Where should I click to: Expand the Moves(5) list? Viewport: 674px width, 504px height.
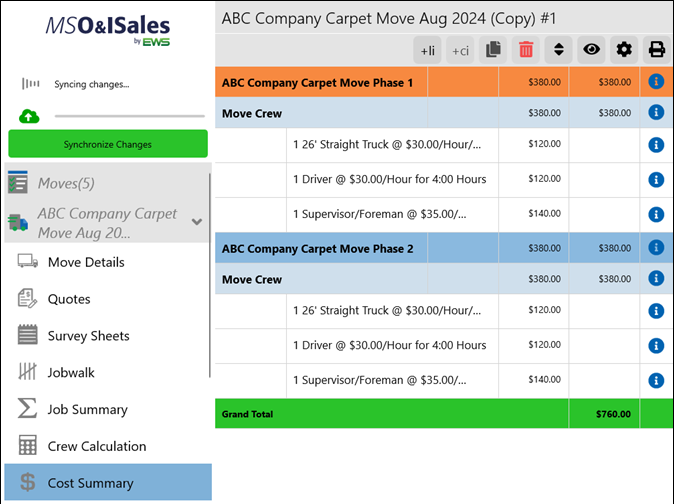point(66,183)
